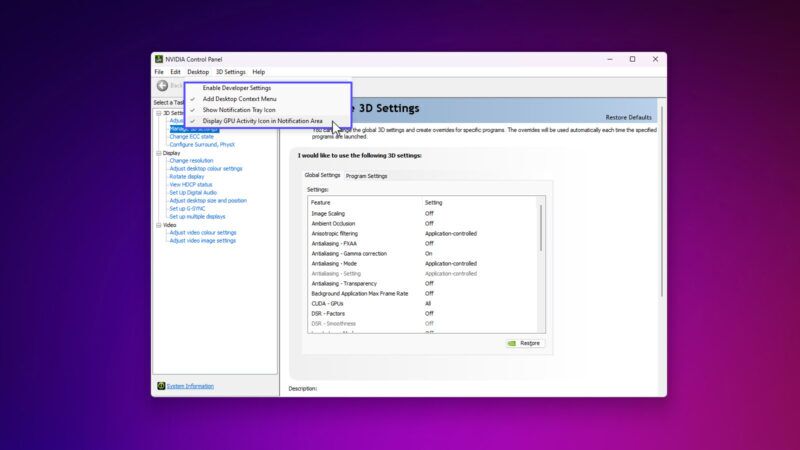
Task: Open the Help menu
Action: pyautogui.click(x=258, y=72)
